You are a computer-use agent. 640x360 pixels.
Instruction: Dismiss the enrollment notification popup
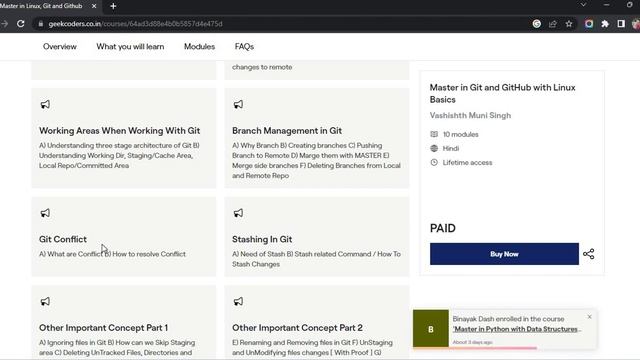click(589, 317)
